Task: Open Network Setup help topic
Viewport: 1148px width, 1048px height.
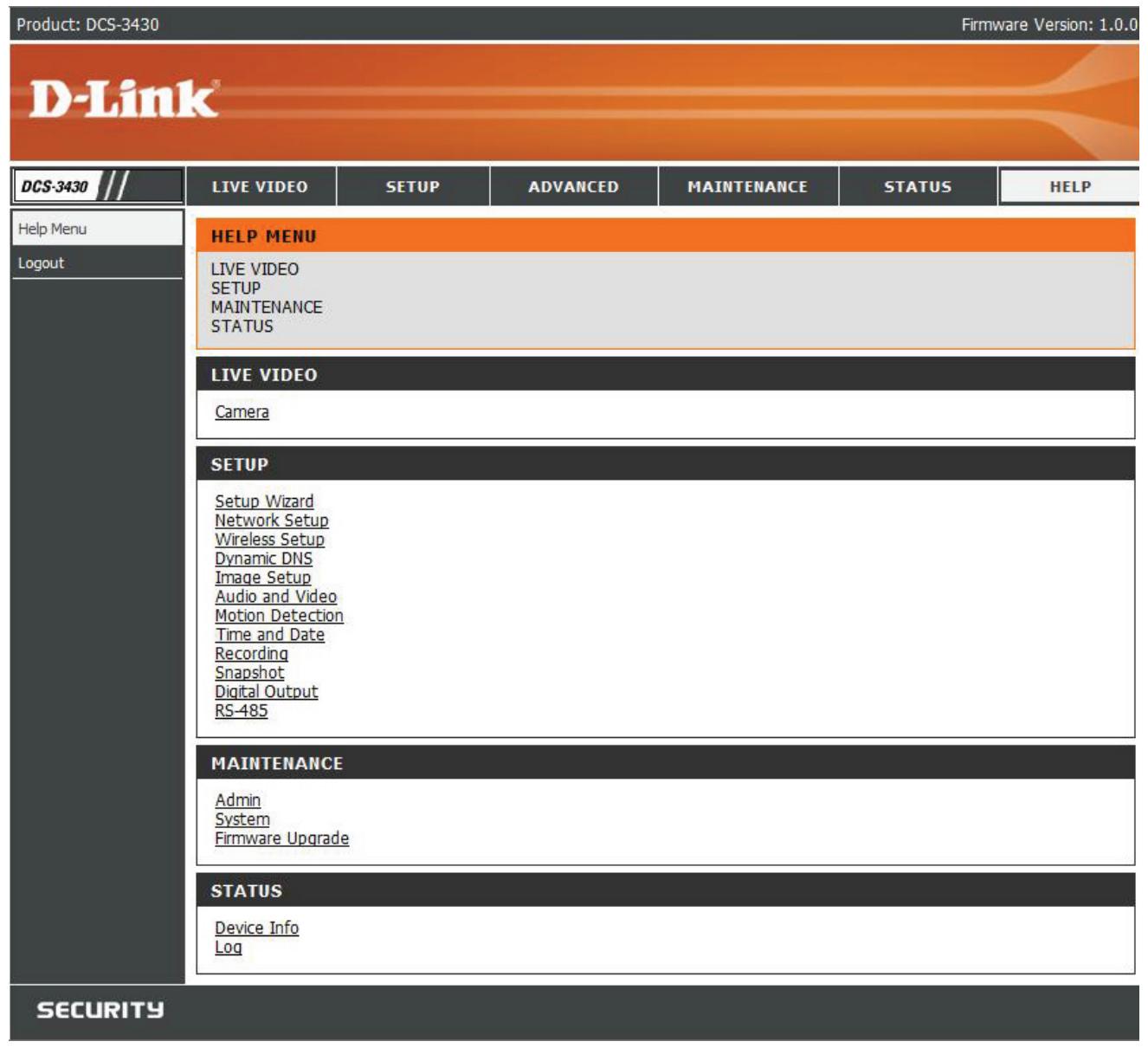Action: coord(272,521)
